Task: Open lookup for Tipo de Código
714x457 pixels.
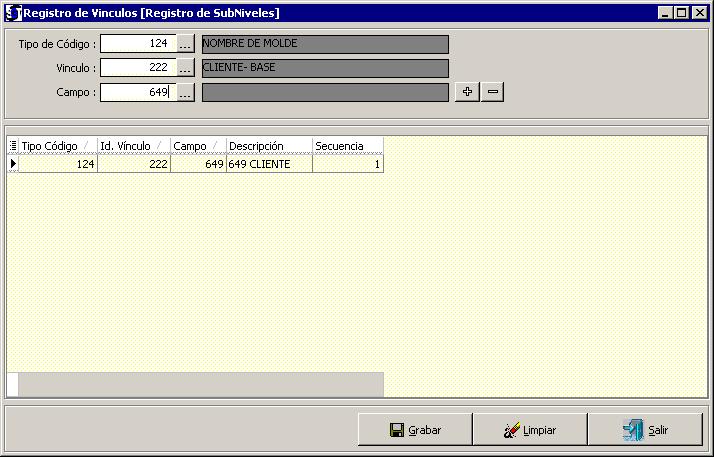Action: click(185, 44)
